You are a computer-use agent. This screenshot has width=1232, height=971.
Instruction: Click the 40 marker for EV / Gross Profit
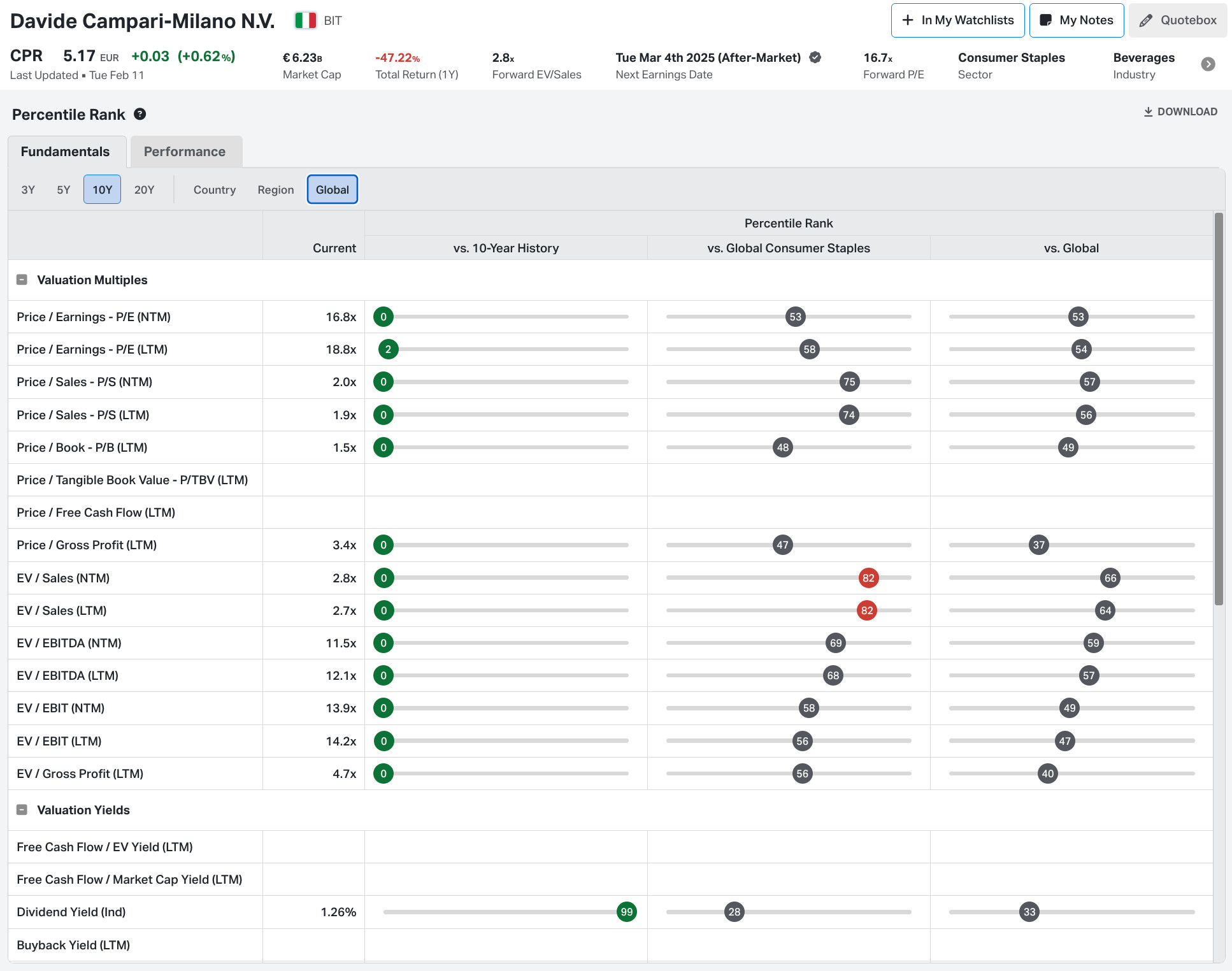pyautogui.click(x=1048, y=773)
